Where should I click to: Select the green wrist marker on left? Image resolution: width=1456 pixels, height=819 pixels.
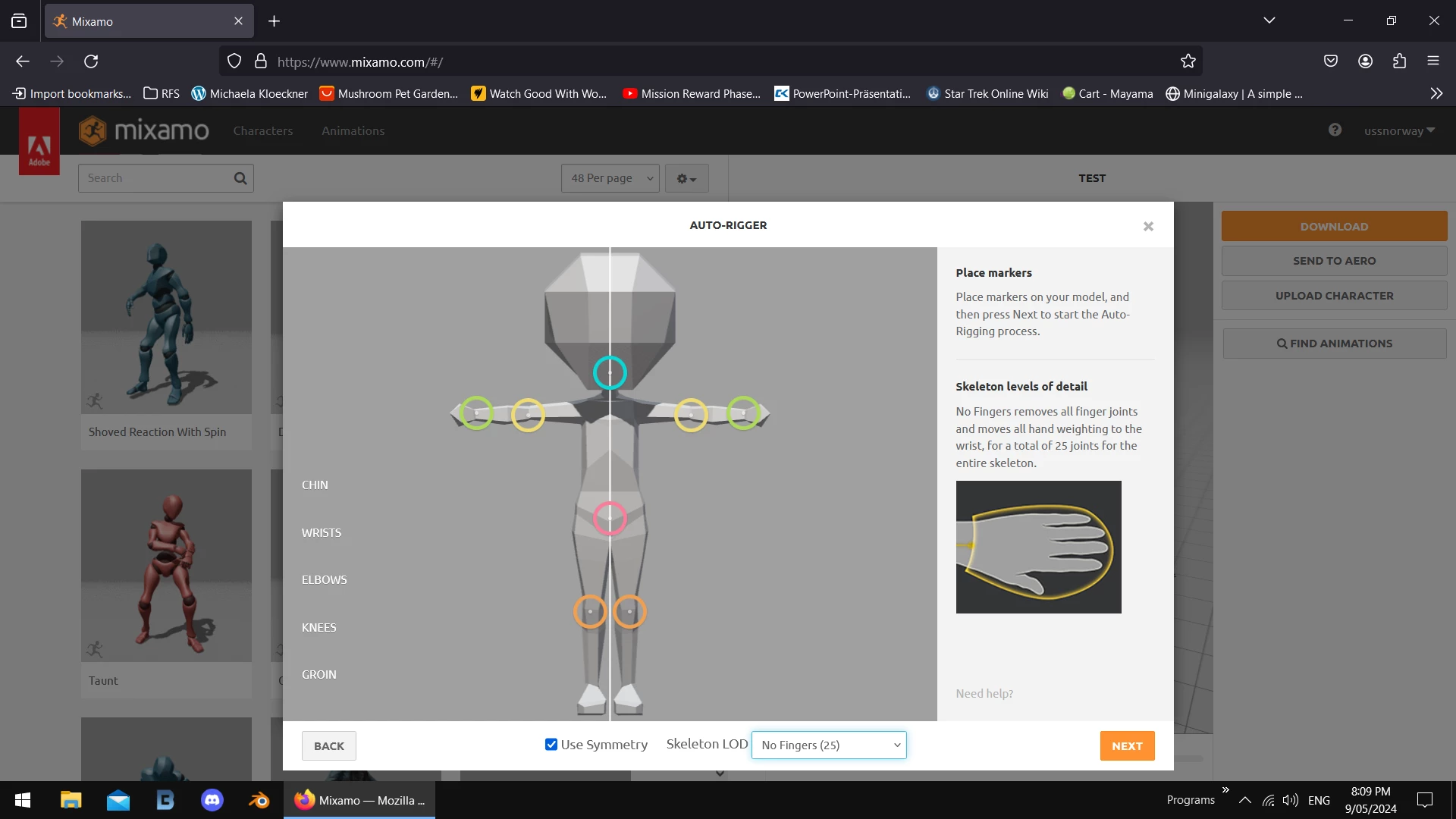(476, 413)
